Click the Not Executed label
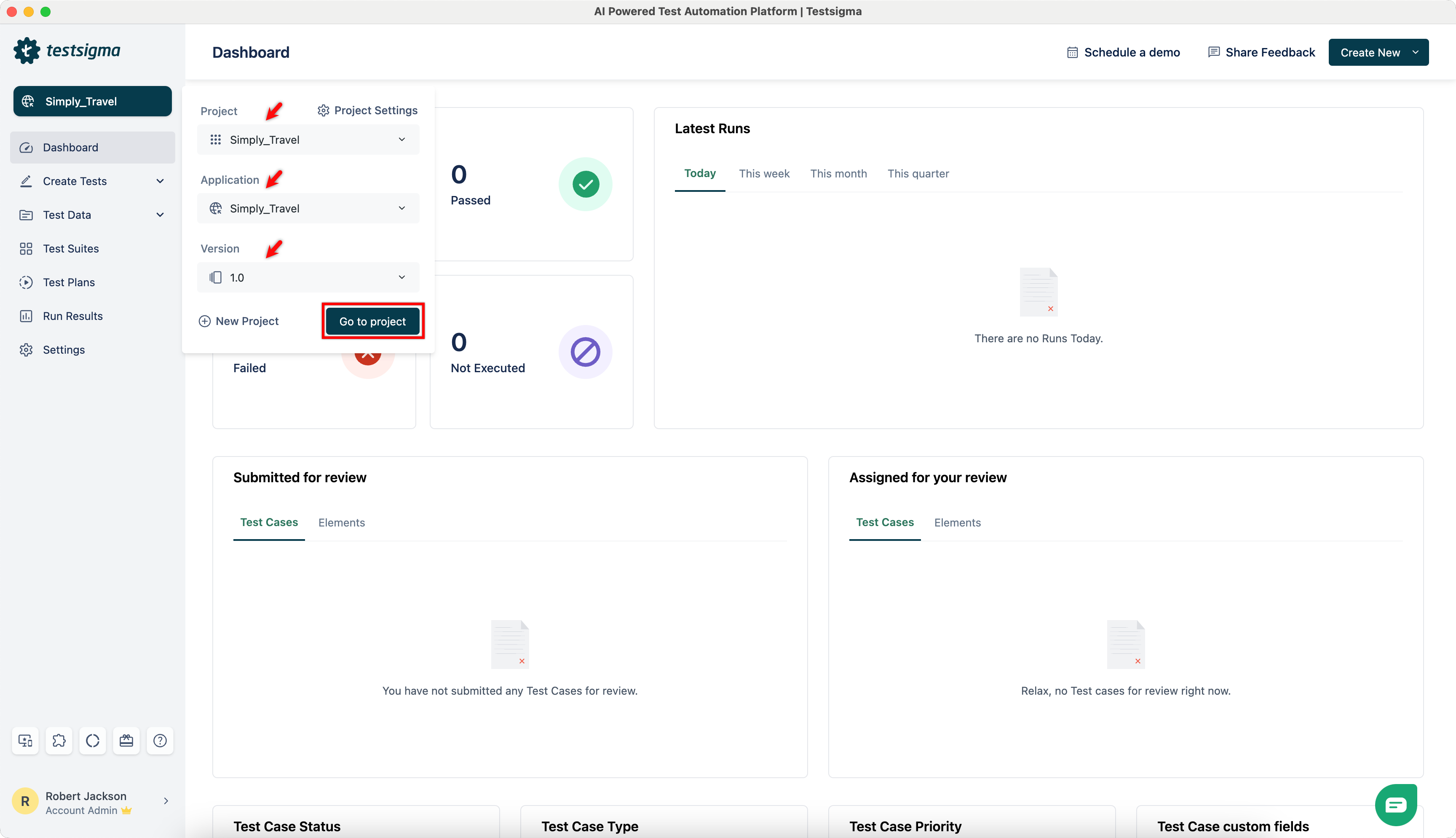This screenshot has height=838, width=1456. pos(487,368)
